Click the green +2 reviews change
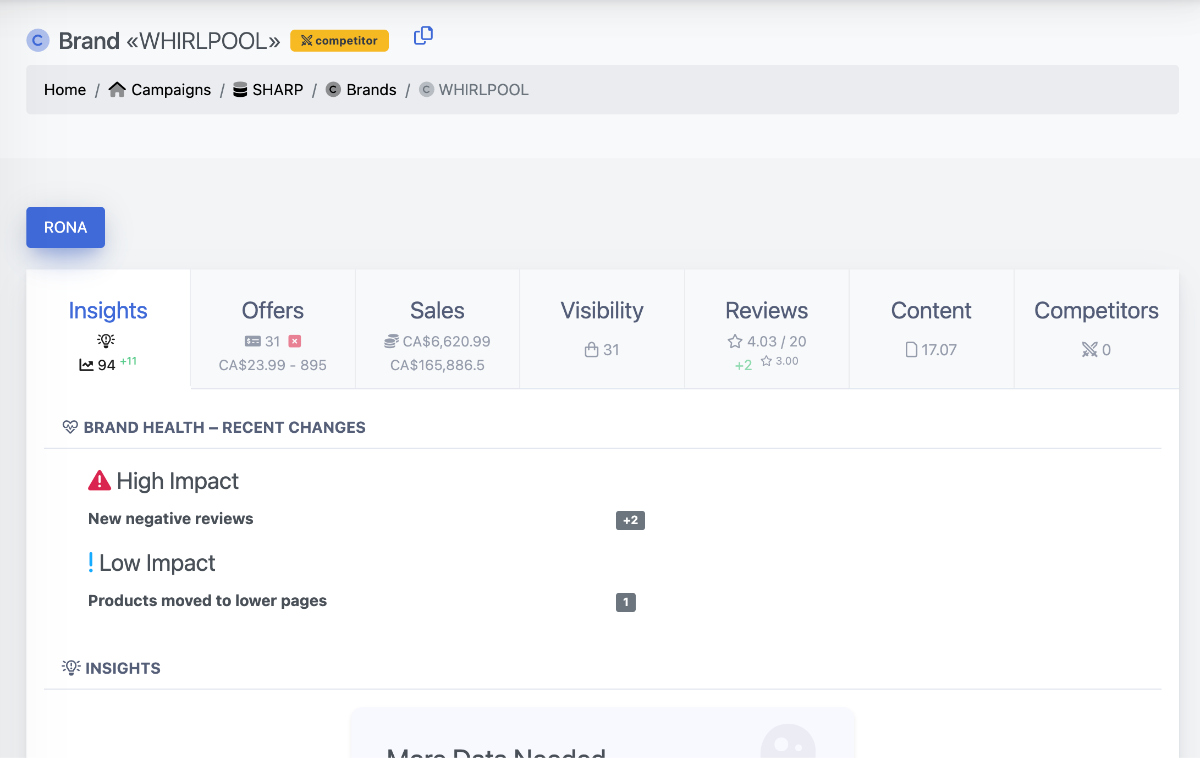Viewport: 1200px width, 758px height. [x=743, y=365]
